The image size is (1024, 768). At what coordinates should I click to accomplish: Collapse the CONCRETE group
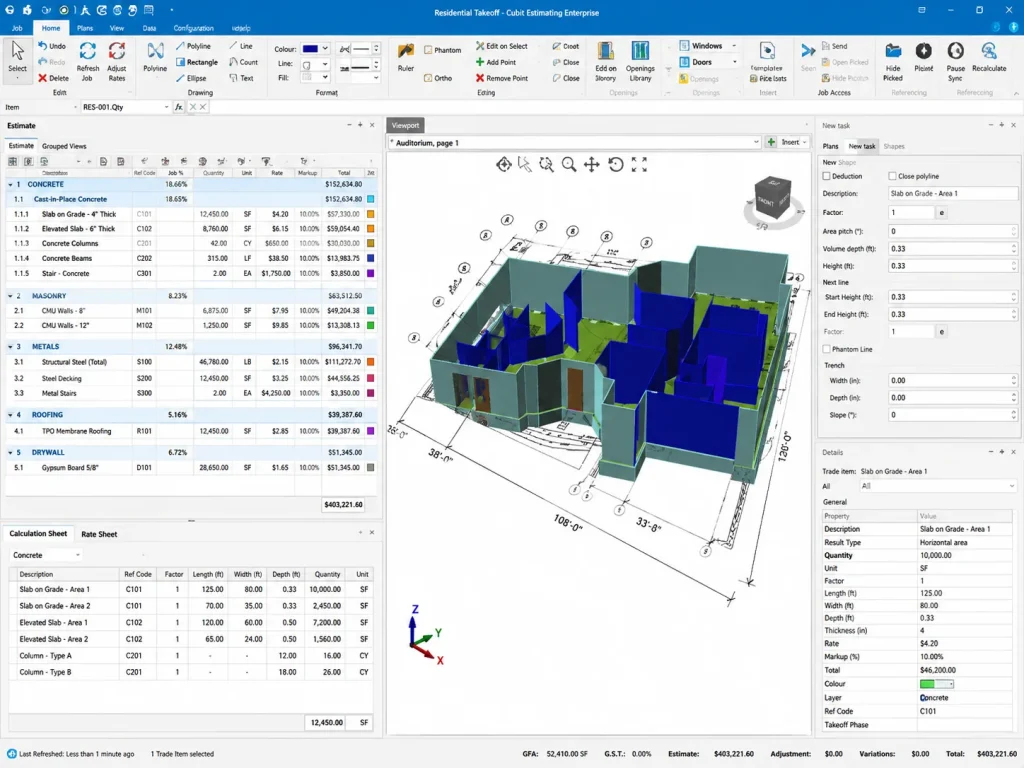[x=10, y=185]
